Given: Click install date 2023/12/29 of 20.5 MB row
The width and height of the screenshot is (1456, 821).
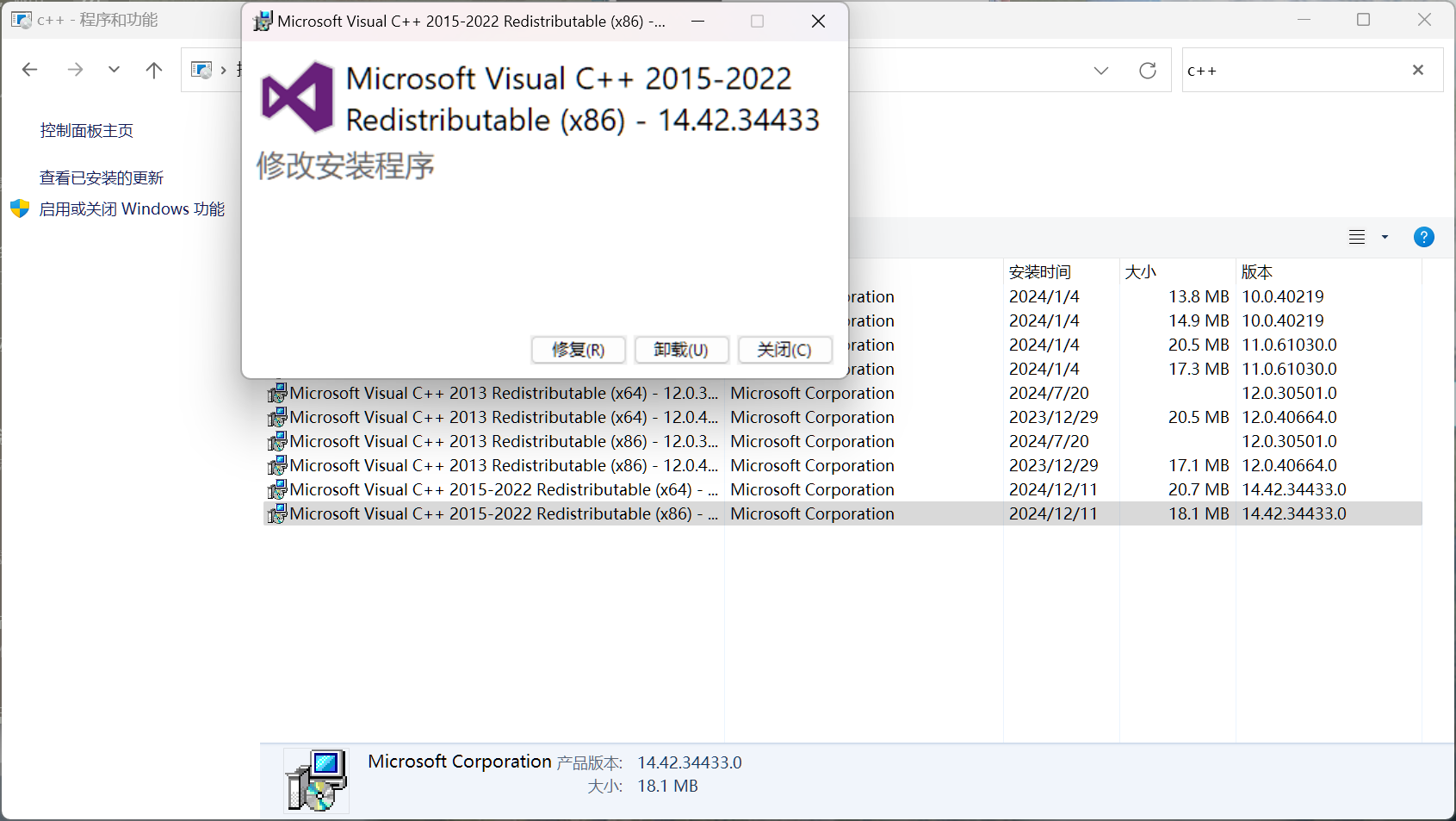Looking at the screenshot, I should pyautogui.click(x=1054, y=417).
